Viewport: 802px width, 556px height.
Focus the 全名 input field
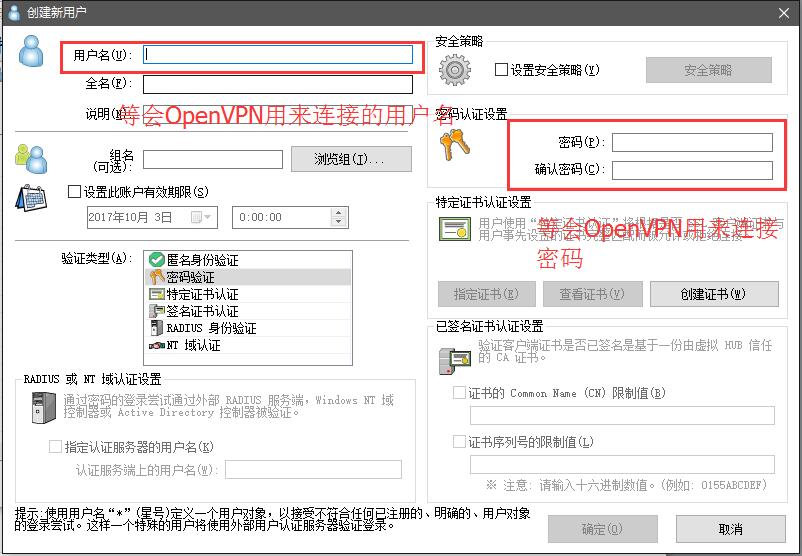tap(278, 84)
